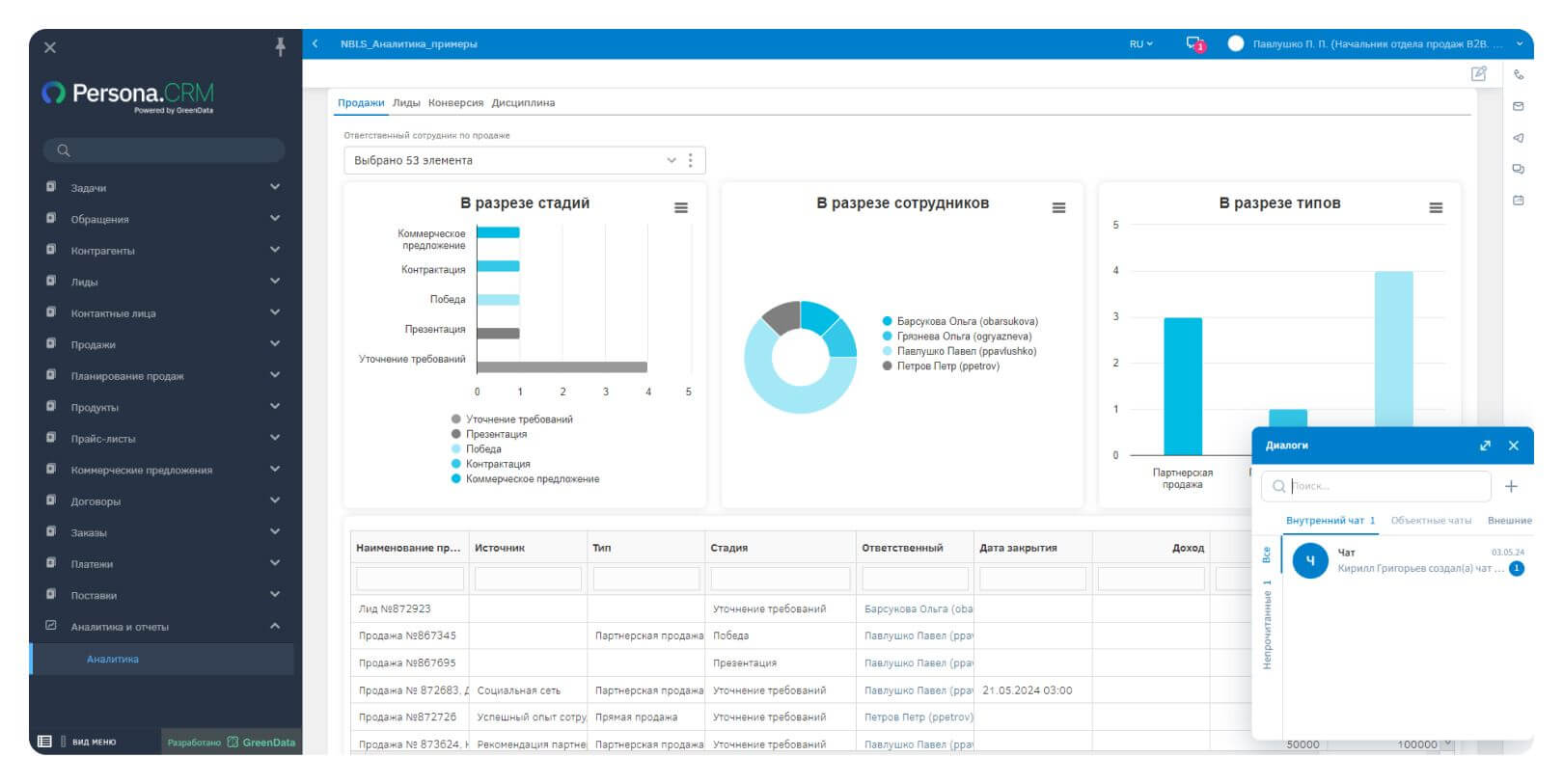The width and height of the screenshot is (1563, 784).
Task: Expand the Планирование продаж section
Action: 275,375
